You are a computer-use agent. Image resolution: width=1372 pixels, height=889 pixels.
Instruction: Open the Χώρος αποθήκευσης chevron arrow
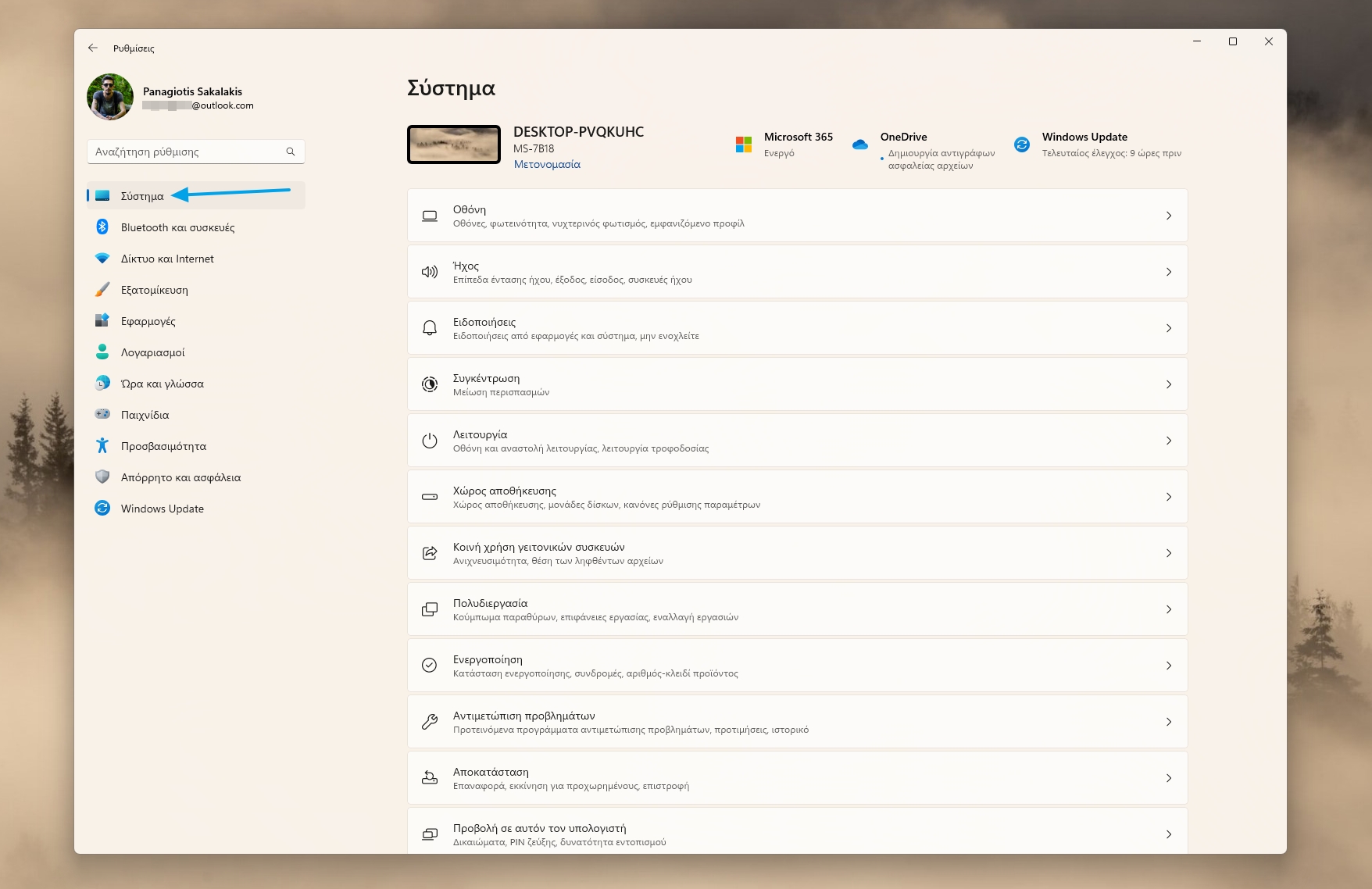pos(1168,497)
